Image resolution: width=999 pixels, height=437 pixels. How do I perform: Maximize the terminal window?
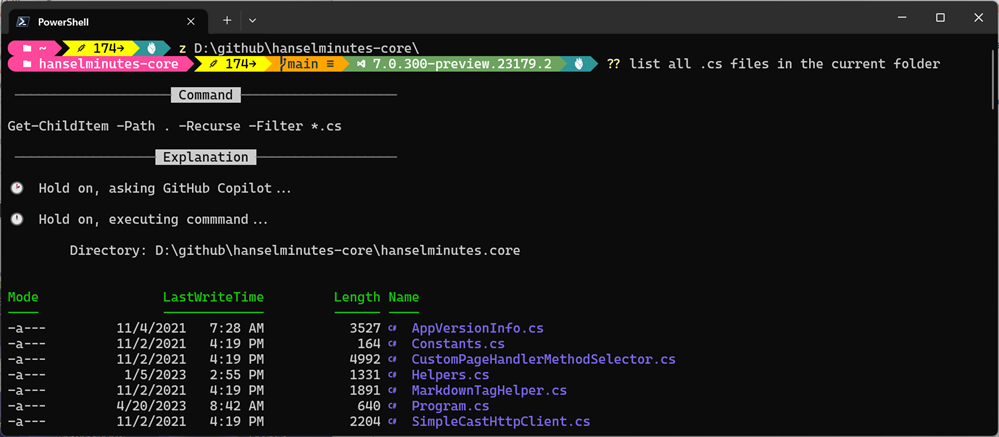(x=939, y=18)
